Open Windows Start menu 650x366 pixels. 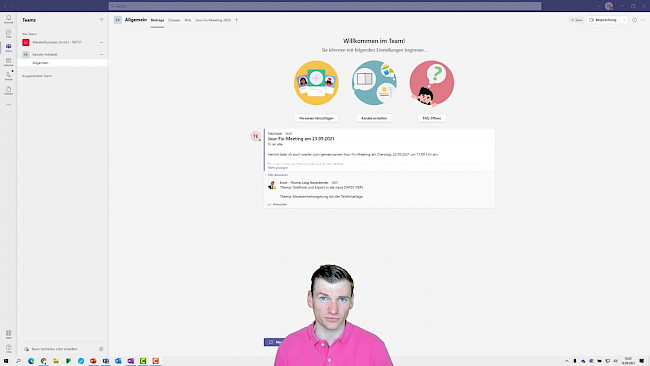[x=6, y=361]
